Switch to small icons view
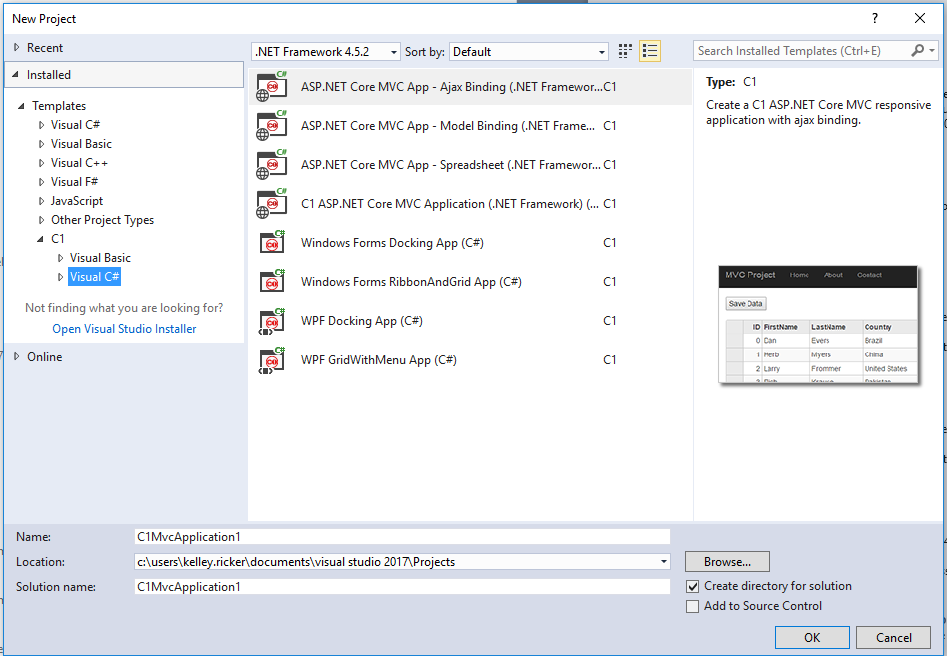Viewport: 947px width, 656px height. (x=626, y=51)
